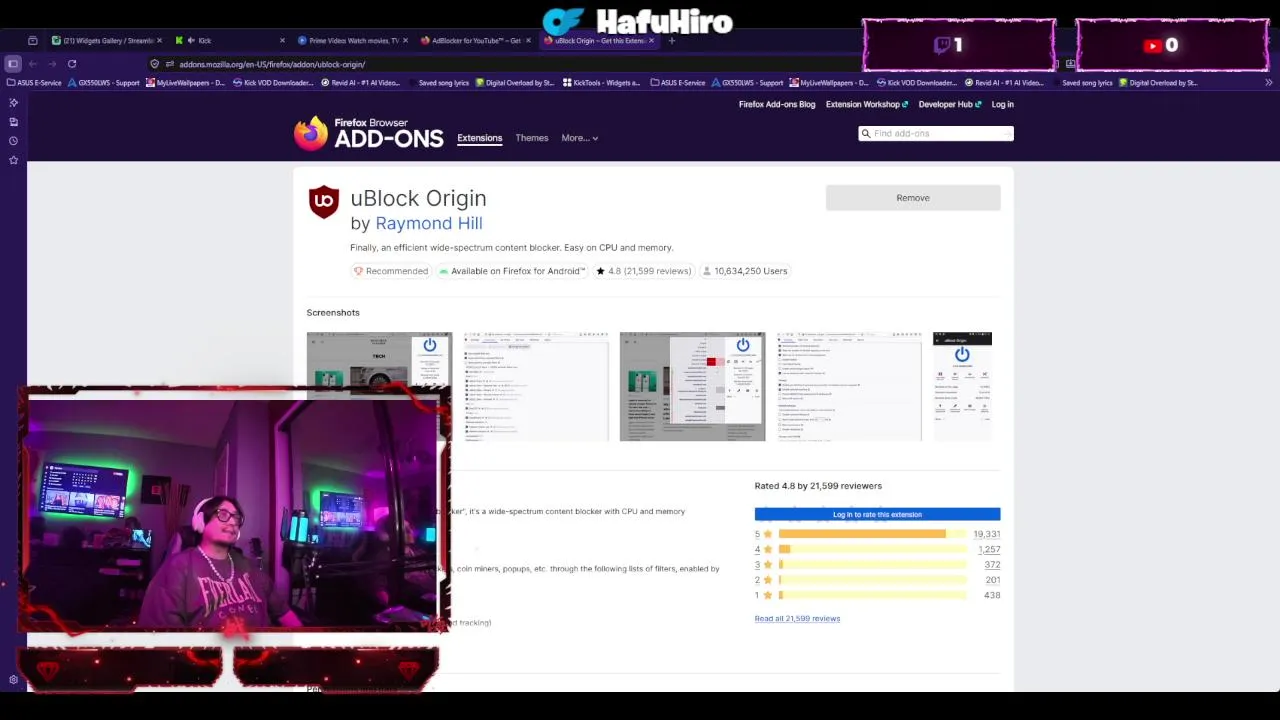Close the uBlock Origin tab
The image size is (1280, 720).
tap(651, 41)
